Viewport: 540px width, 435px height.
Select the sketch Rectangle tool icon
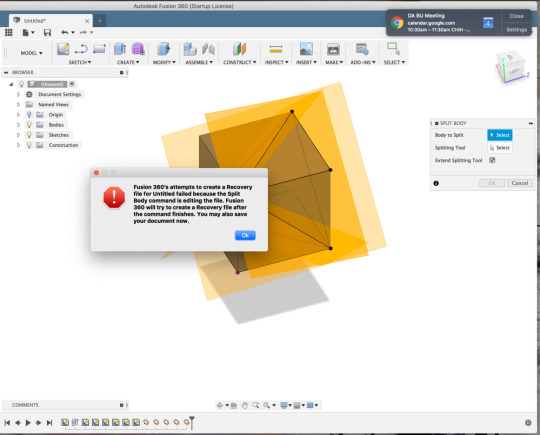(x=99, y=49)
